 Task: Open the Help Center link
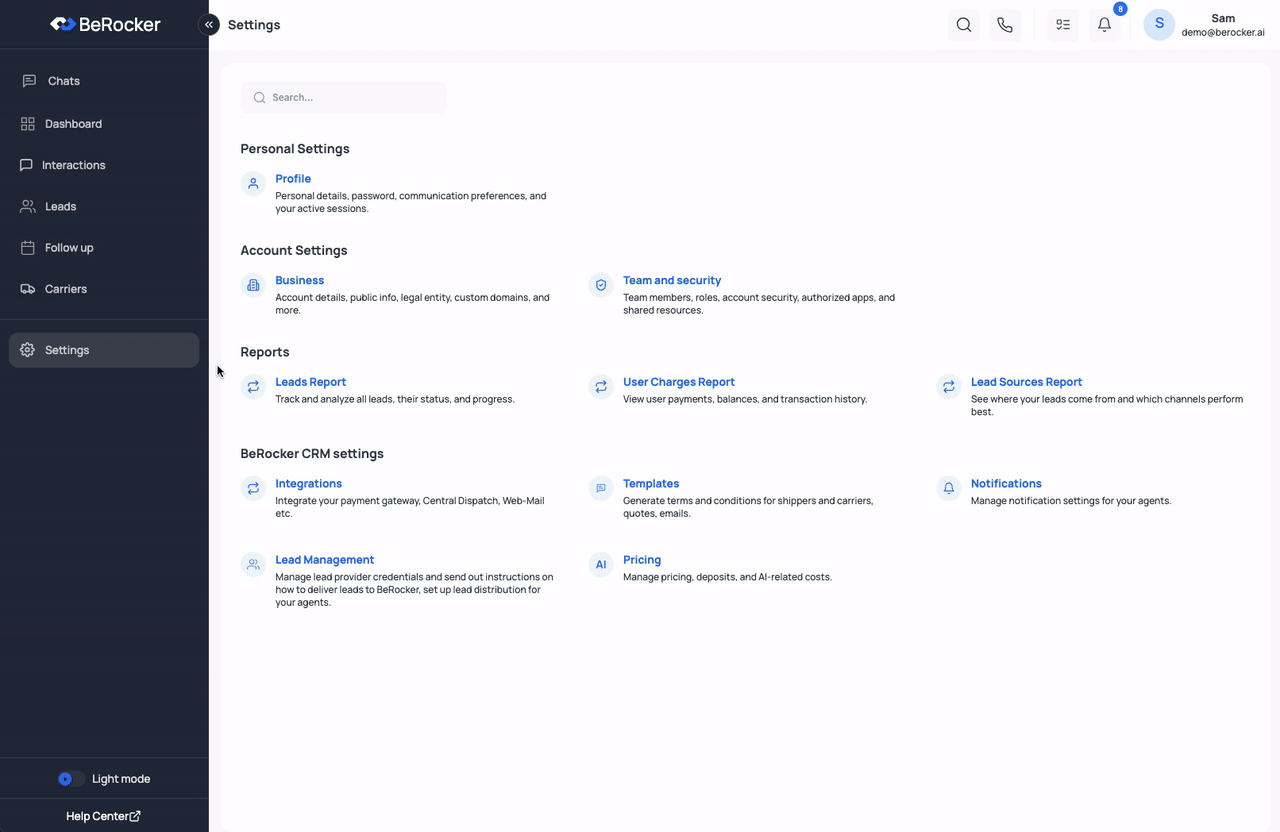click(103, 815)
